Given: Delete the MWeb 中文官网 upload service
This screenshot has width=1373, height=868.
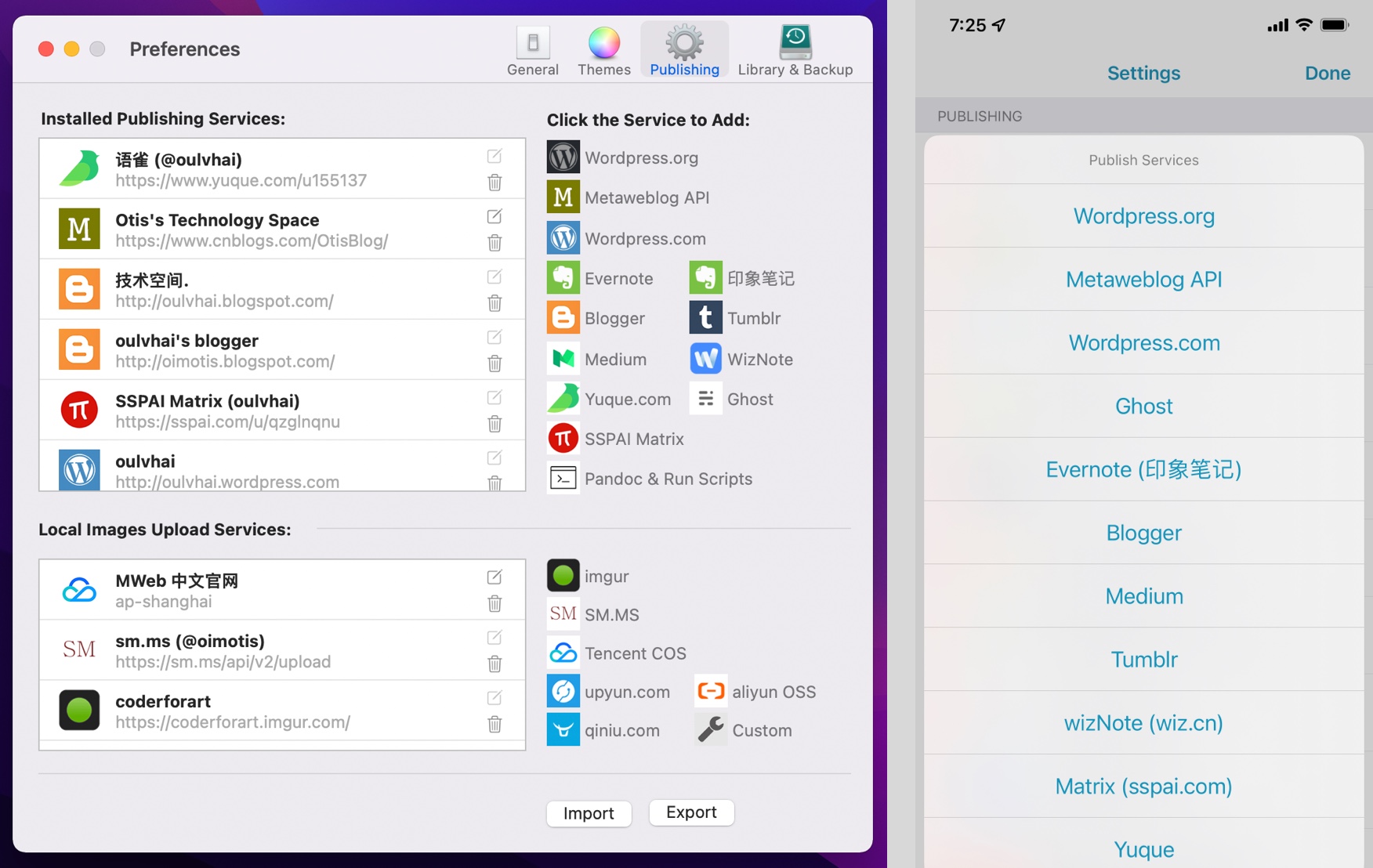Looking at the screenshot, I should pos(494,604).
